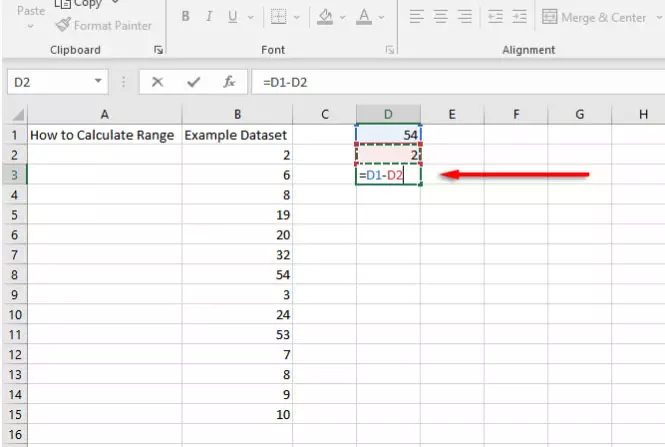Select column D header
The image size is (665, 447).
(x=388, y=114)
